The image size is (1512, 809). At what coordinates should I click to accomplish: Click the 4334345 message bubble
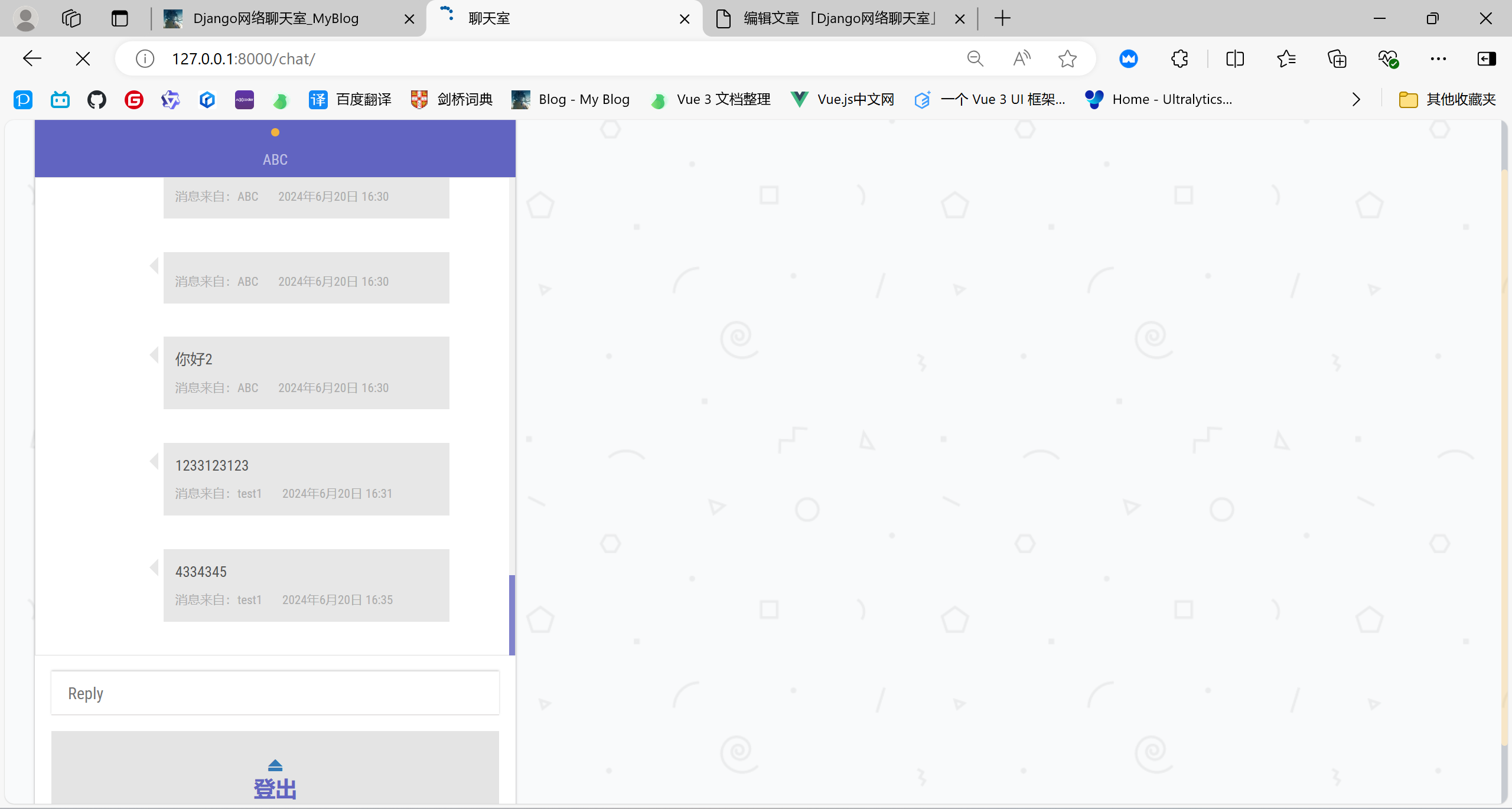(307, 585)
